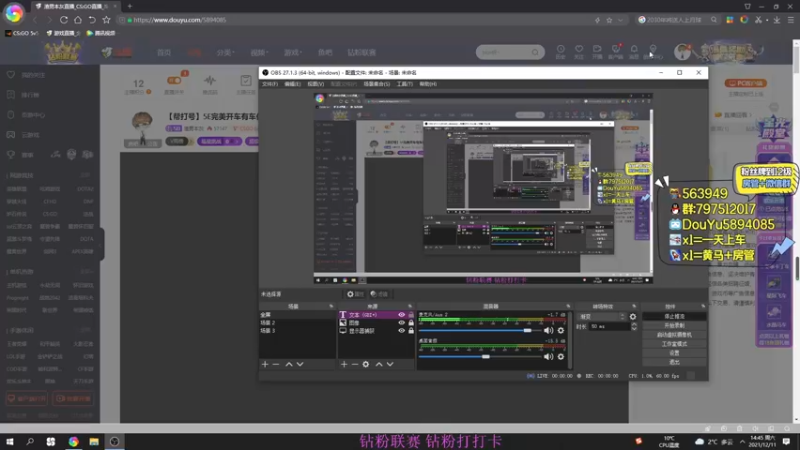This screenshot has width=800, height=450.
Task: Click the browser home icon
Action: pos(78,20)
